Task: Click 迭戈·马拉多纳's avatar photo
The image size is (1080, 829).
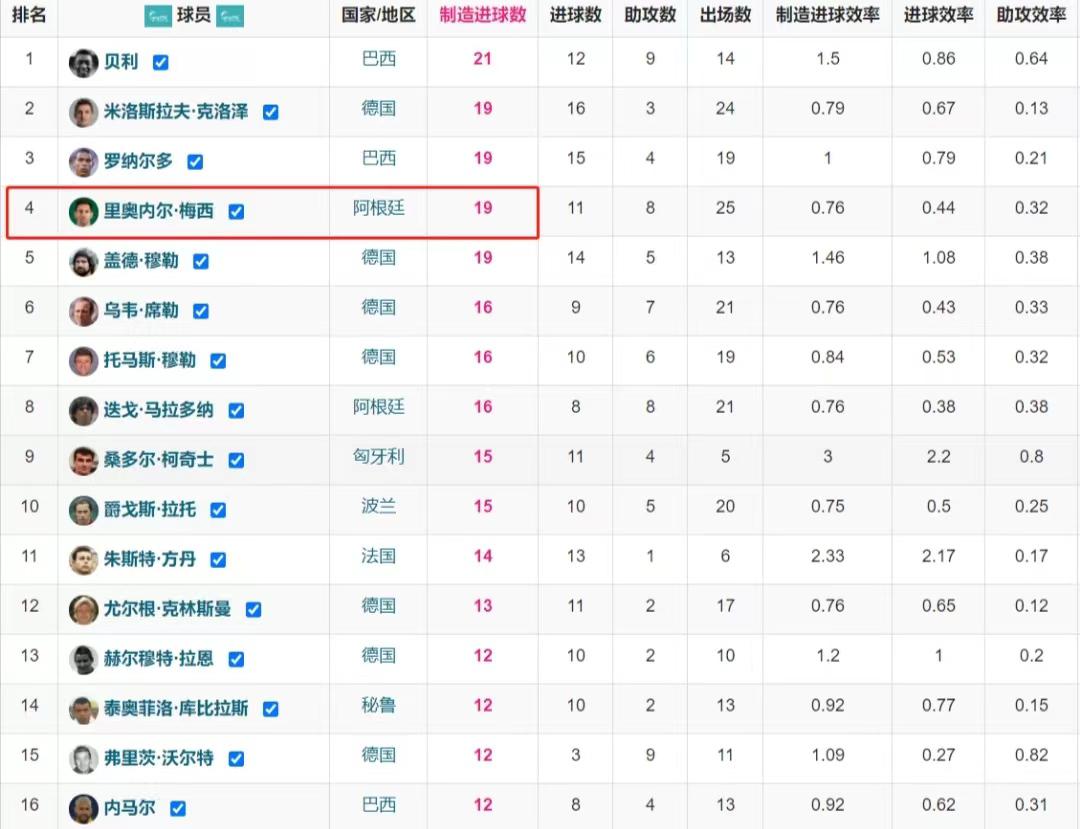Action: 83,410
